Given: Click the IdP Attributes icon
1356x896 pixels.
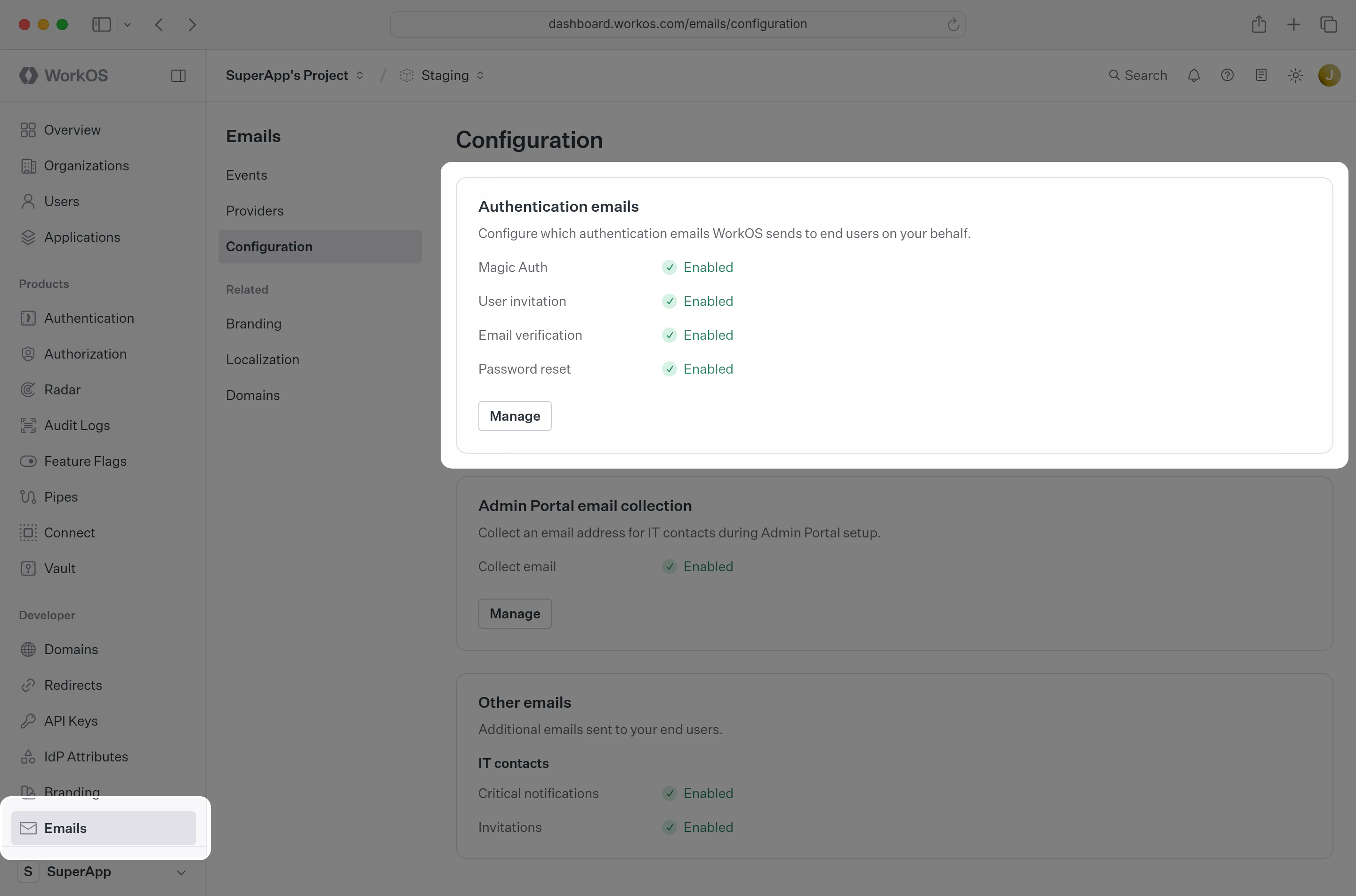Looking at the screenshot, I should click(28, 757).
